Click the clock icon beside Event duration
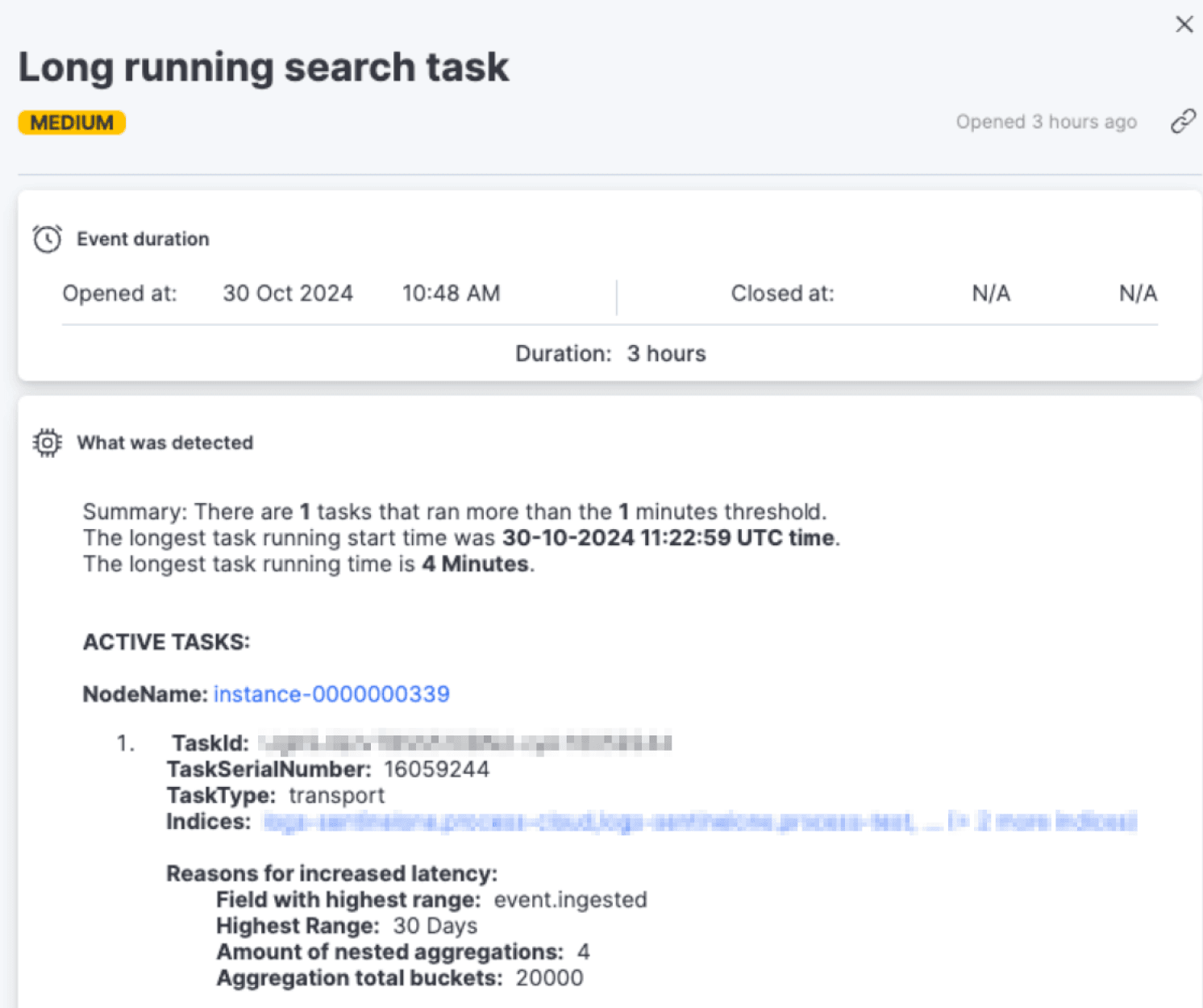 47,239
